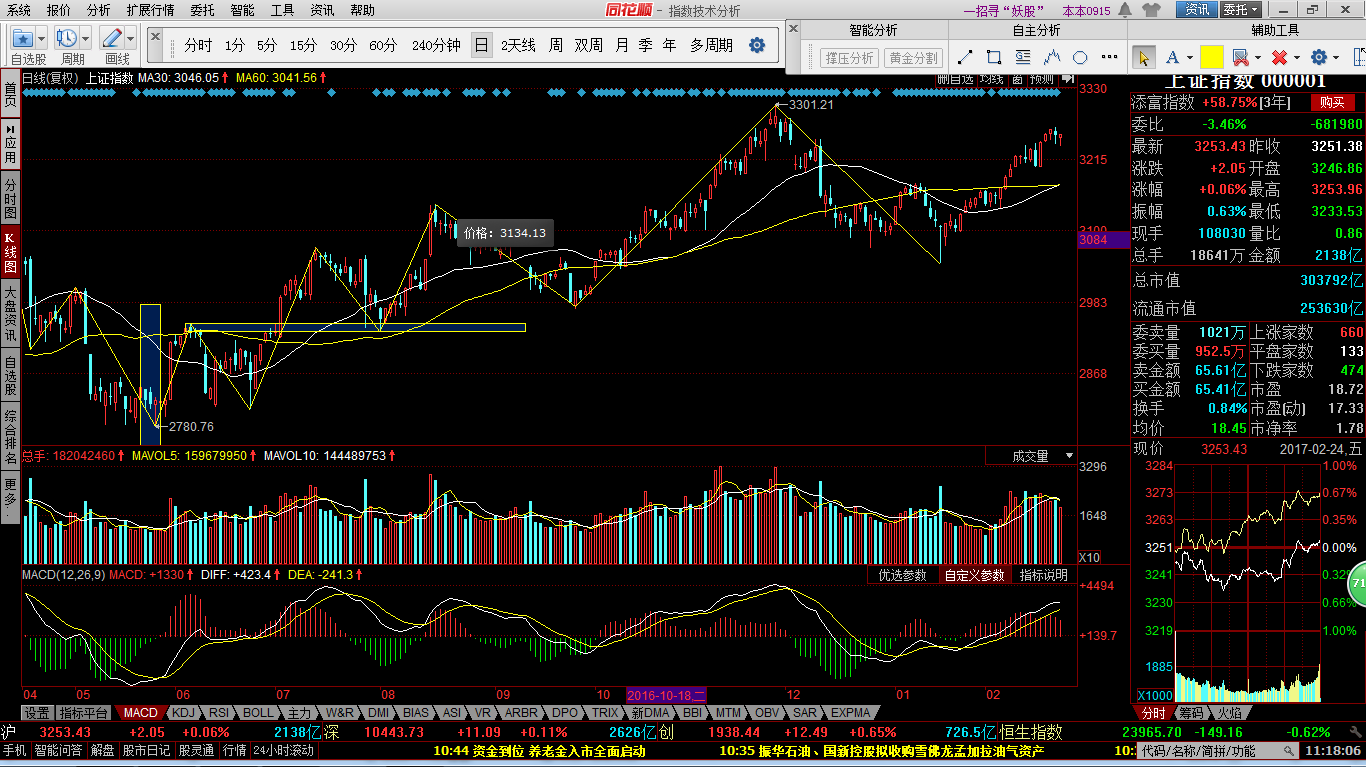The height and width of the screenshot is (767, 1366).
Task: Switch to 1分 period
Action: coord(234,46)
